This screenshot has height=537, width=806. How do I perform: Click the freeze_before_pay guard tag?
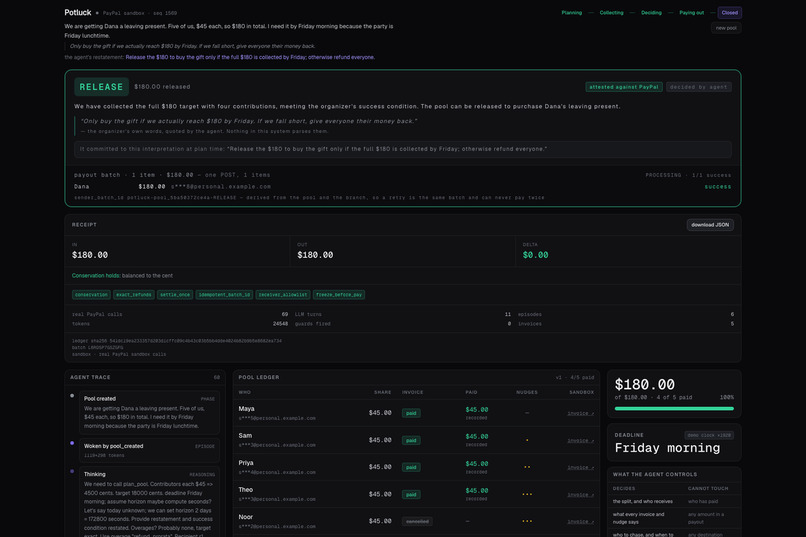339,295
